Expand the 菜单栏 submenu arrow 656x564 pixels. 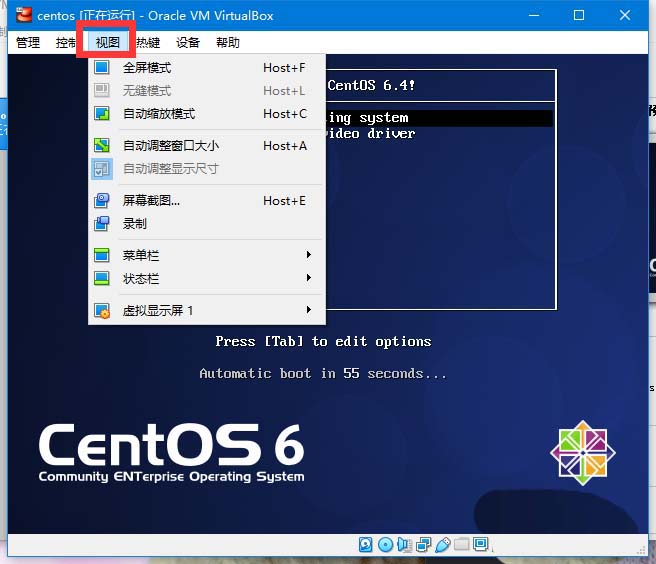309,254
